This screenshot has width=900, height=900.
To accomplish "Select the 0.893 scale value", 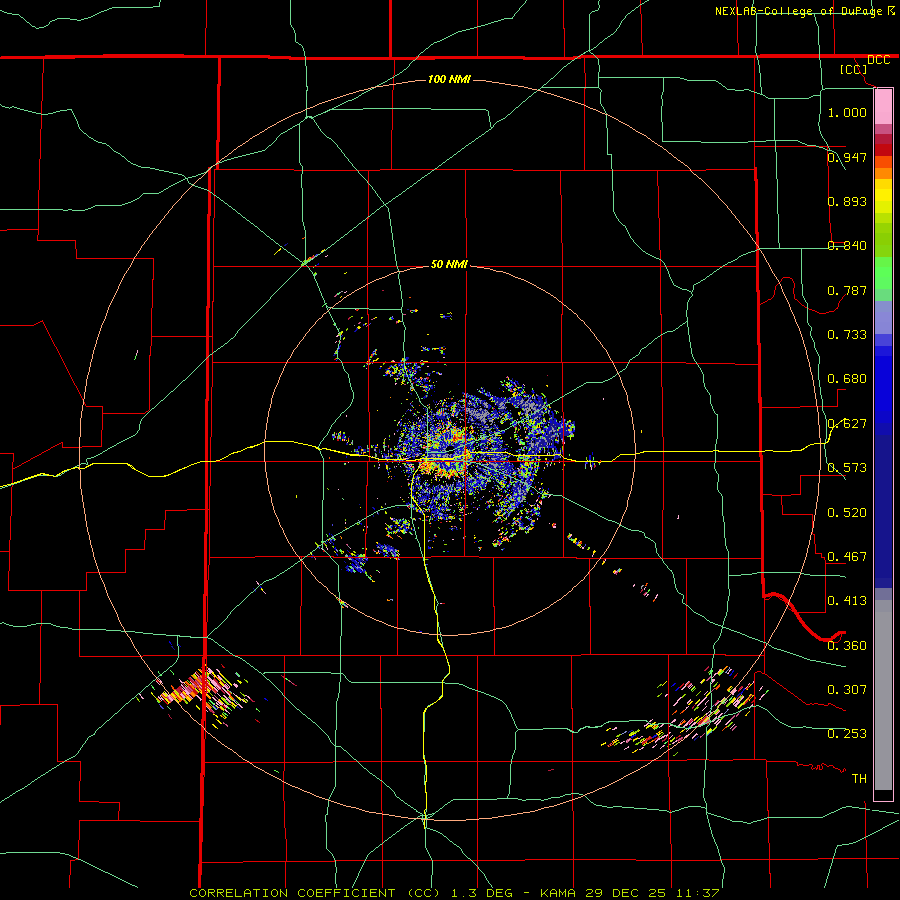I will pos(847,201).
